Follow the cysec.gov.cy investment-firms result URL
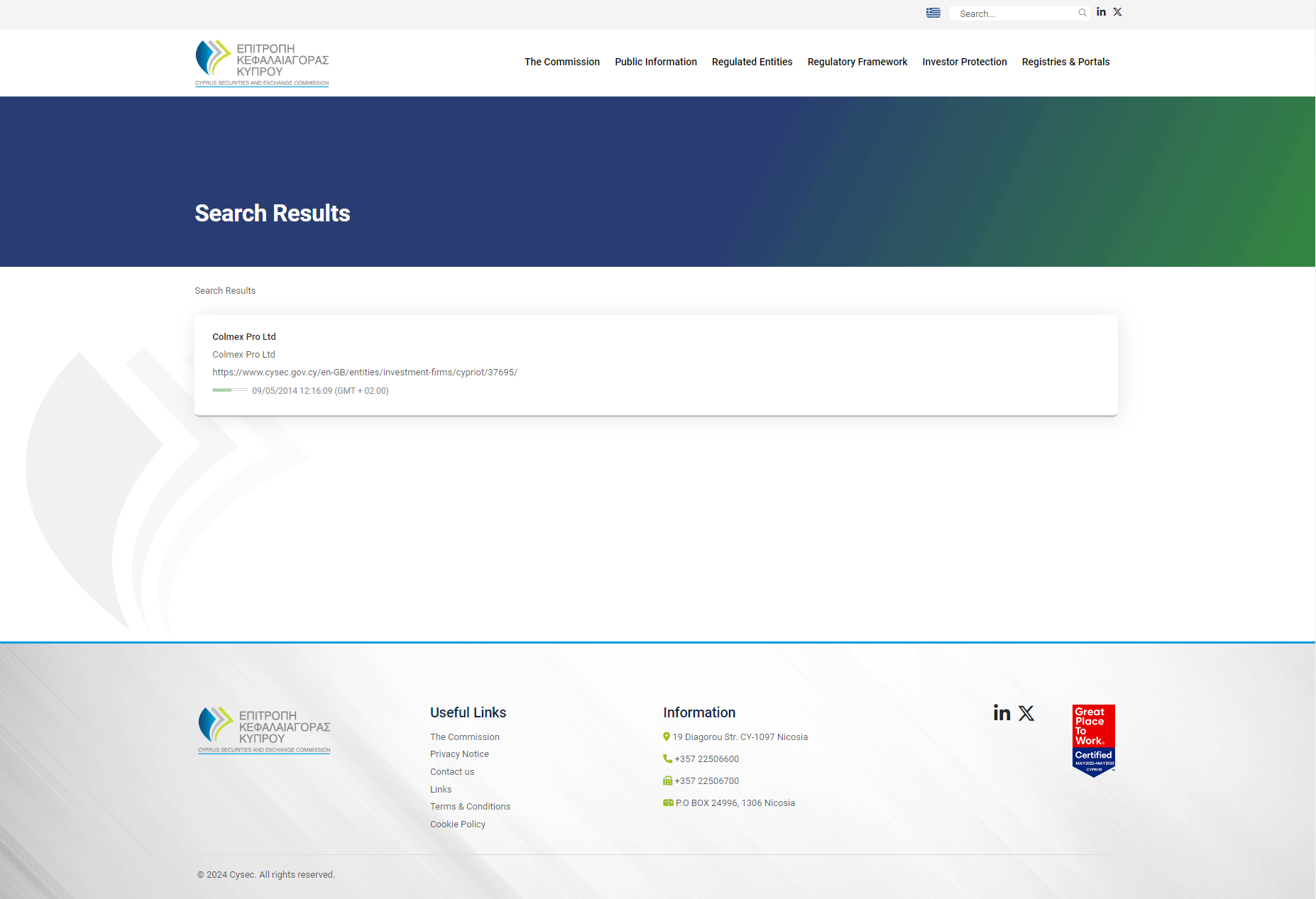1316x899 pixels. click(x=365, y=373)
